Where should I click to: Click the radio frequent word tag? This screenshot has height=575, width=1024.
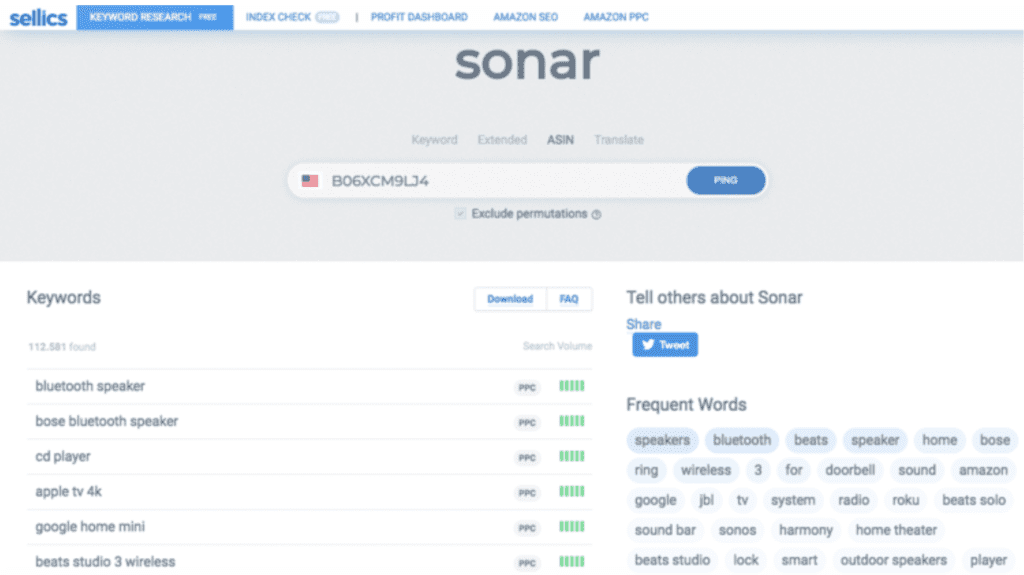pyautogui.click(x=854, y=501)
